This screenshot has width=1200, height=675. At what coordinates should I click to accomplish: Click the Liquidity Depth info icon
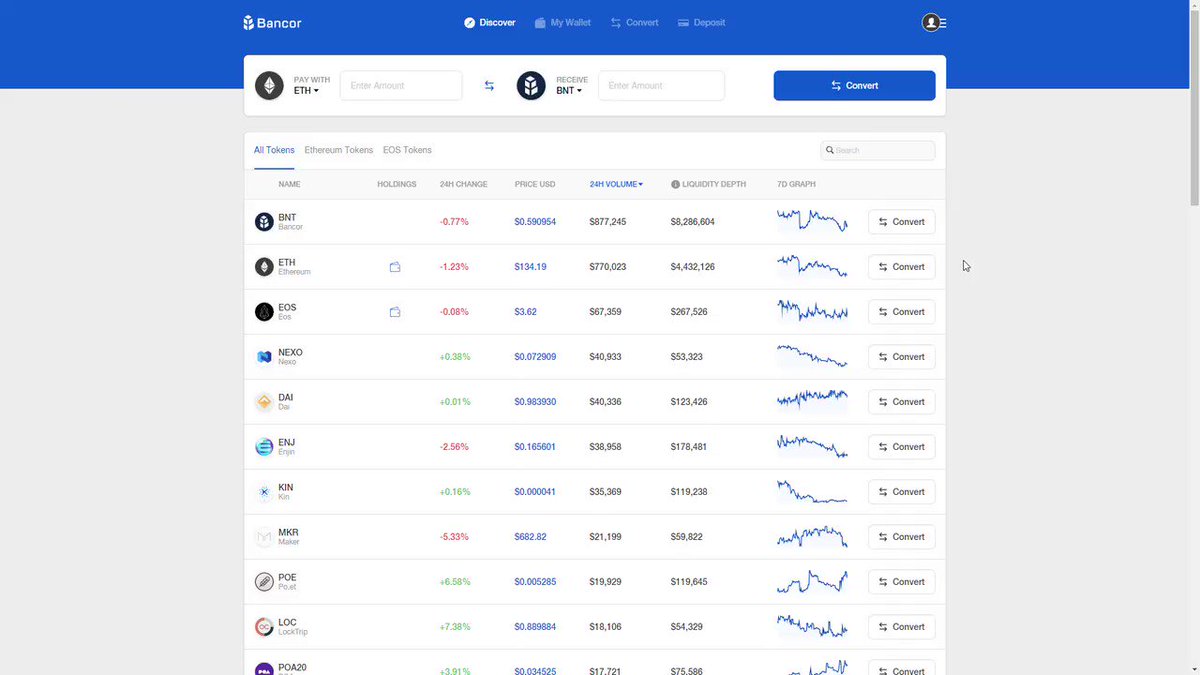tap(675, 184)
